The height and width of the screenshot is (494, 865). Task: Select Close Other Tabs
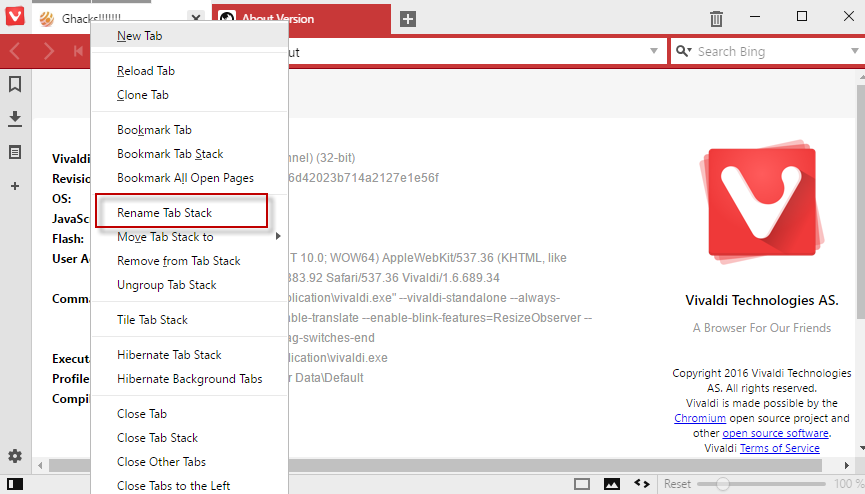(x=189, y=461)
